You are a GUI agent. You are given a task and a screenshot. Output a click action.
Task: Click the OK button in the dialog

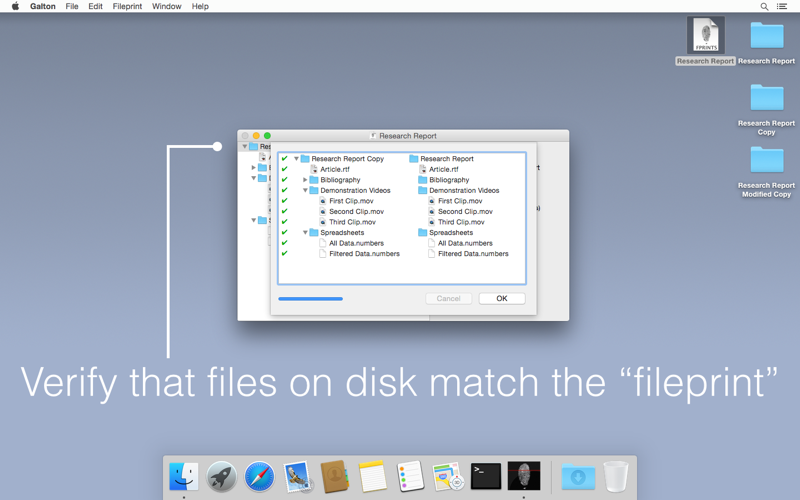[502, 298]
